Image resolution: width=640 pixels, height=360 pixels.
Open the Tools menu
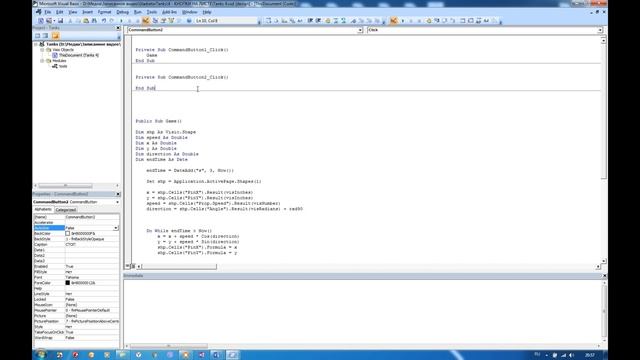(152, 12)
